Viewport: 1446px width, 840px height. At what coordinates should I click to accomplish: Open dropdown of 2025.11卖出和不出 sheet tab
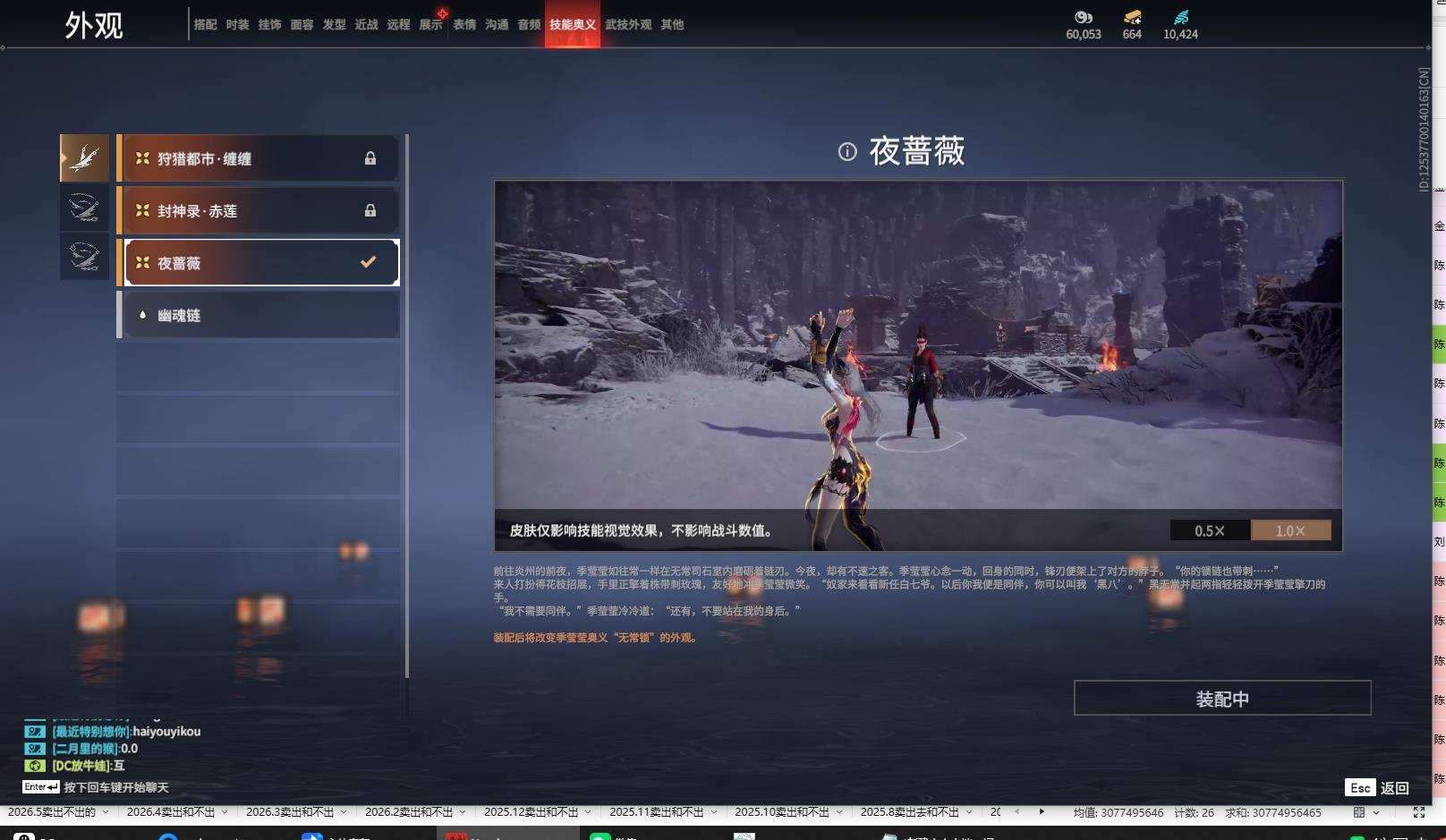tap(713, 812)
